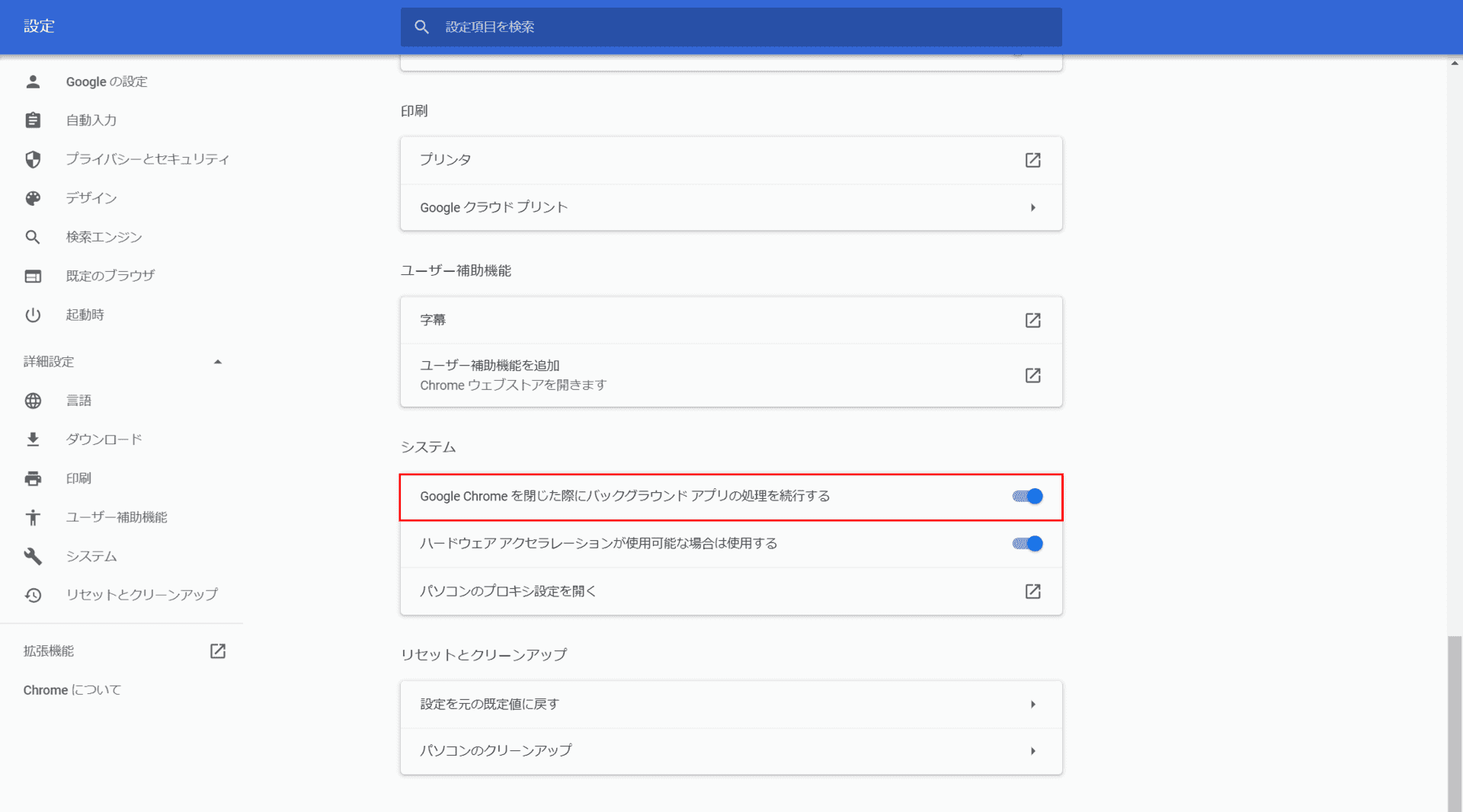Click the clipboard icon beside 自動入力
Viewport: 1463px width, 812px height.
[x=33, y=120]
